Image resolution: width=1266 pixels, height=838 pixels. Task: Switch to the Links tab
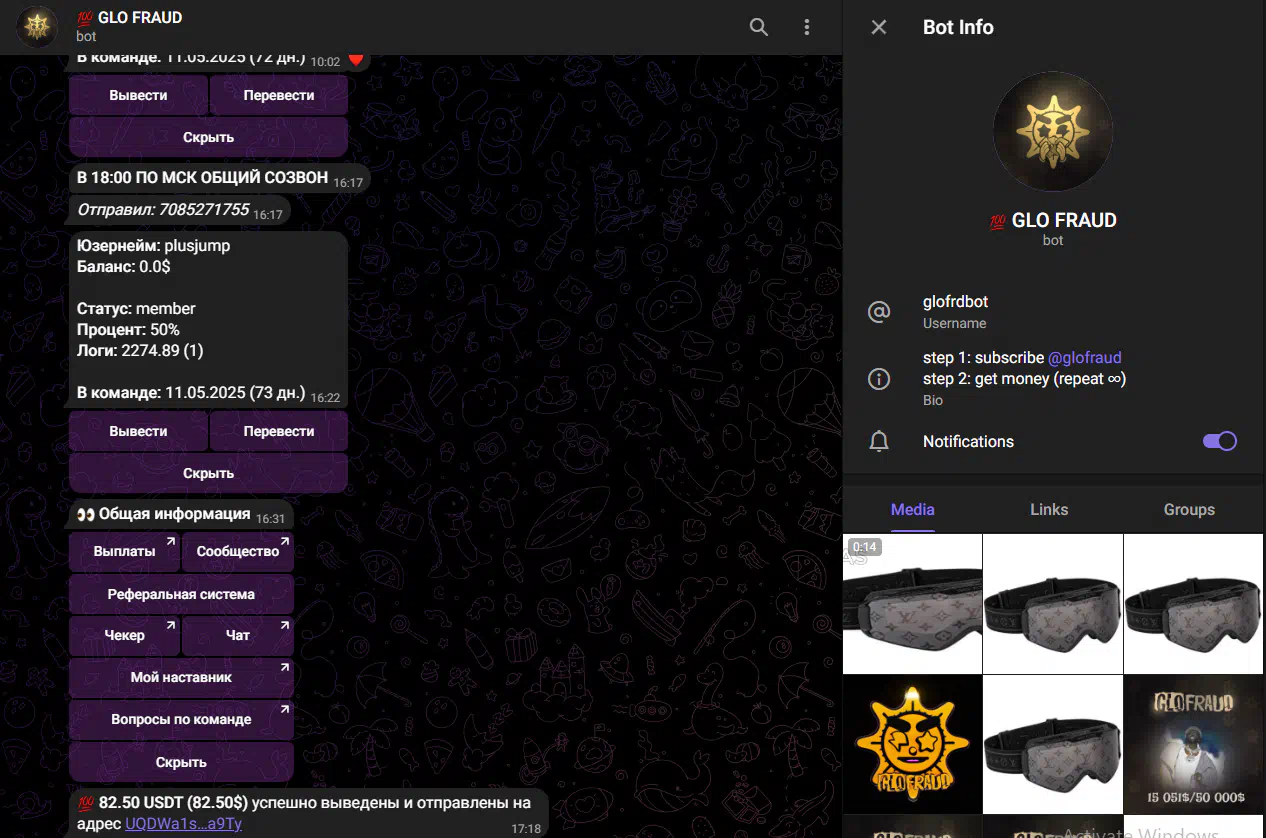1049,509
